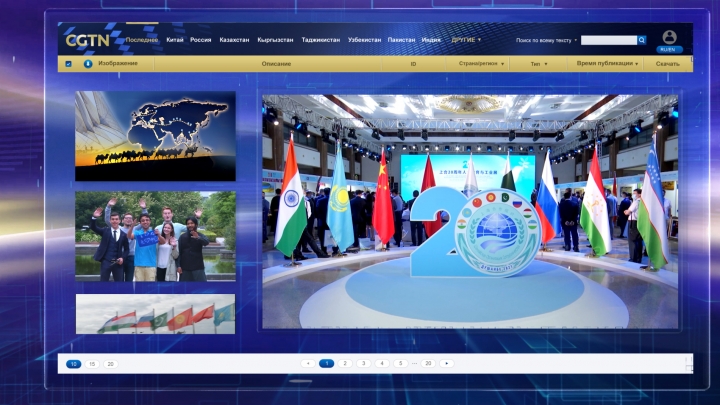The height and width of the screenshot is (405, 720).
Task: Select the waving students group thumbnail
Action: click(x=155, y=236)
